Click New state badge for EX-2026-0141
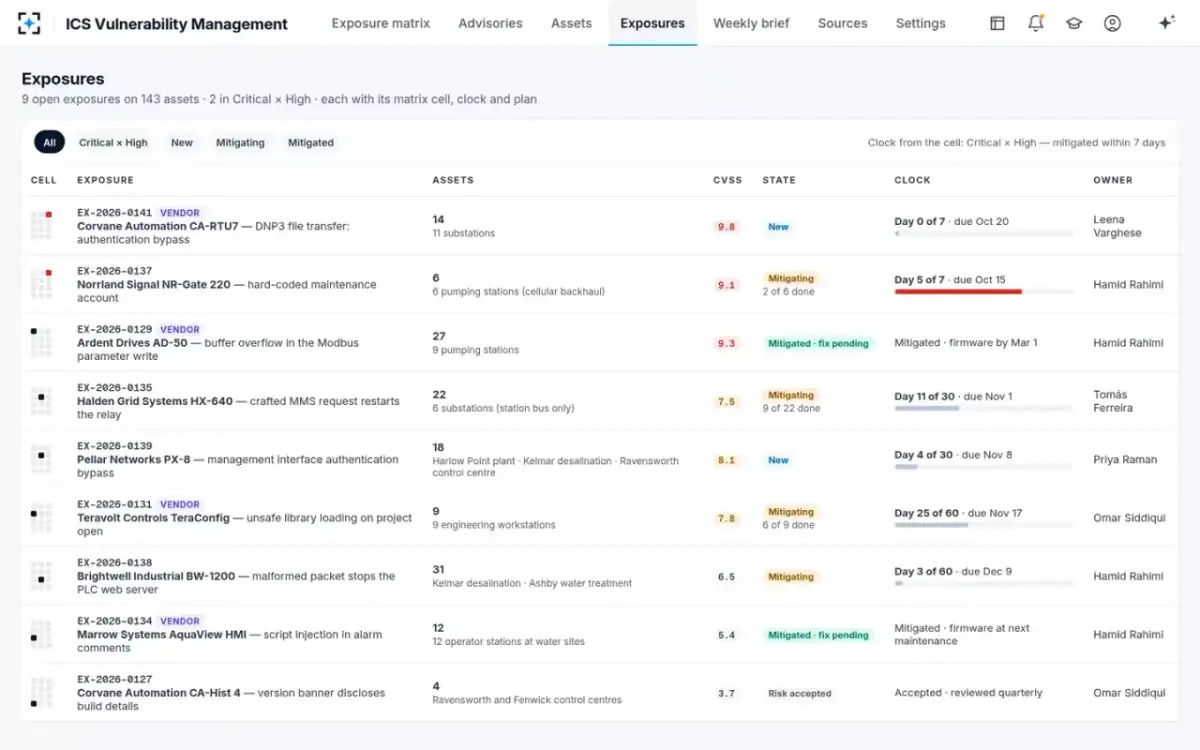This screenshot has width=1200, height=750. click(x=778, y=227)
